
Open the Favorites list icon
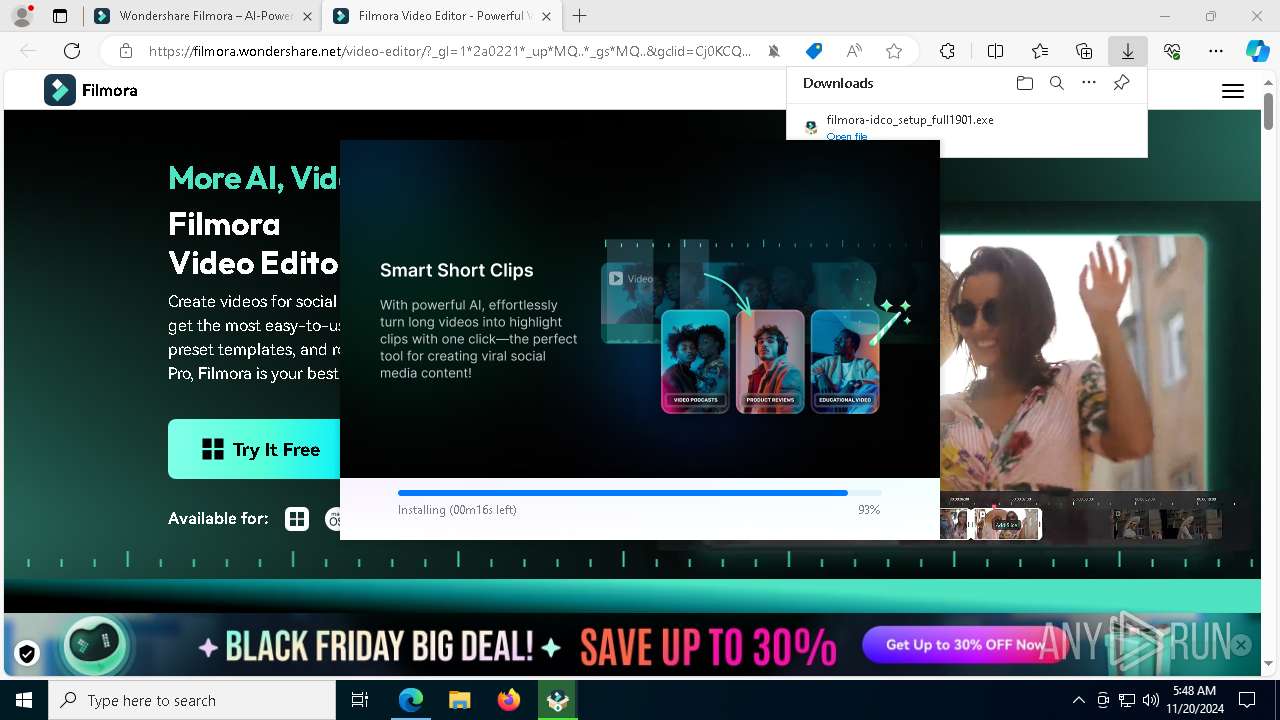point(1040,51)
